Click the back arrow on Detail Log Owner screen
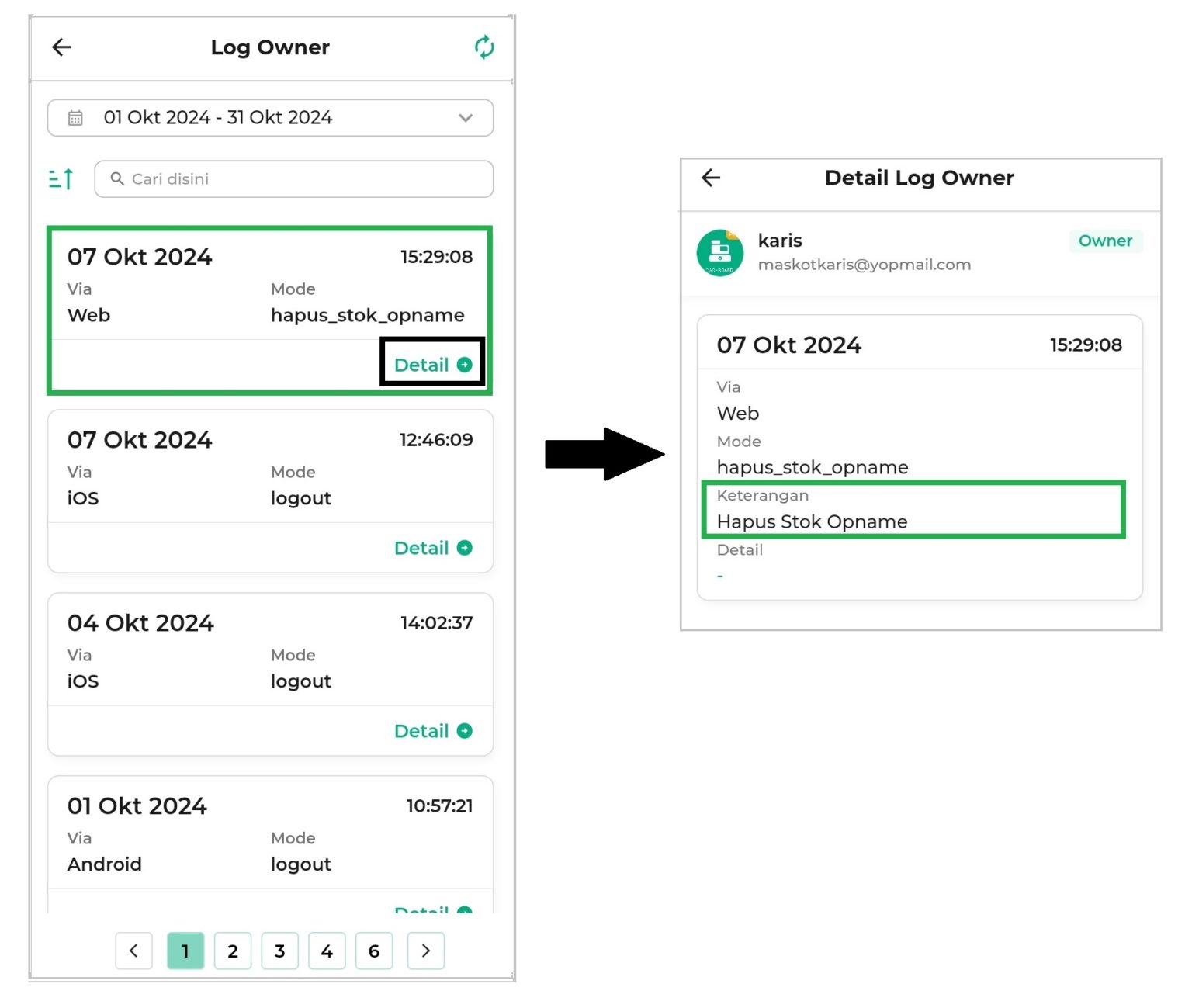This screenshot has width=1192, height=1008. (711, 178)
